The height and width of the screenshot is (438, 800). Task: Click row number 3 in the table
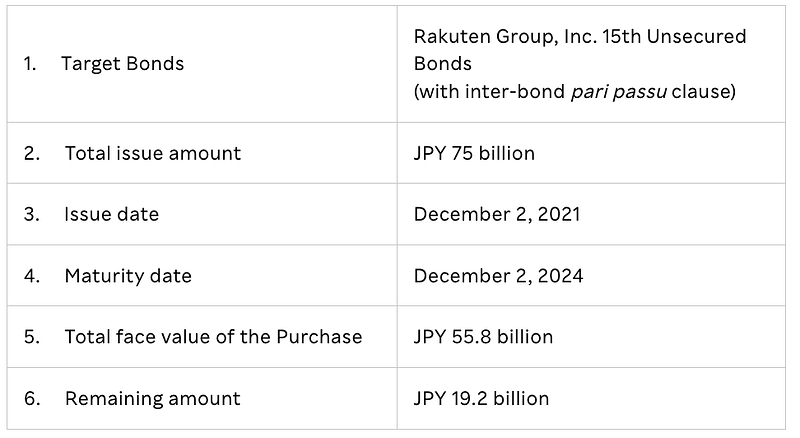click(32, 214)
